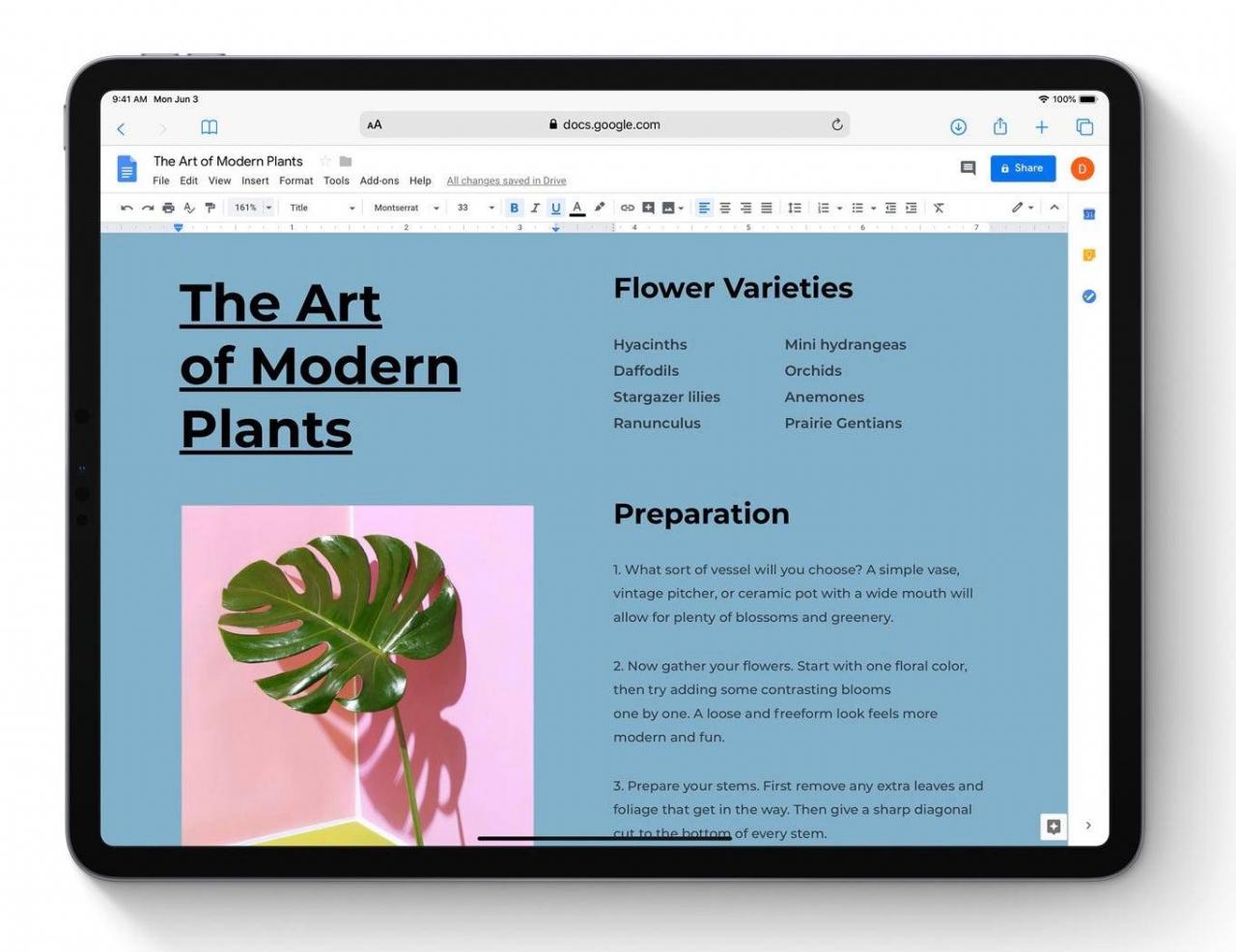Clear text formatting
Viewport: 1236px width, 952px height.
coord(939,208)
